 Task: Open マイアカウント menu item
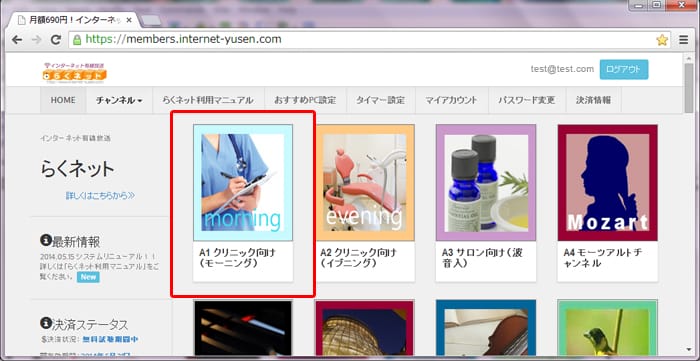coord(451,100)
